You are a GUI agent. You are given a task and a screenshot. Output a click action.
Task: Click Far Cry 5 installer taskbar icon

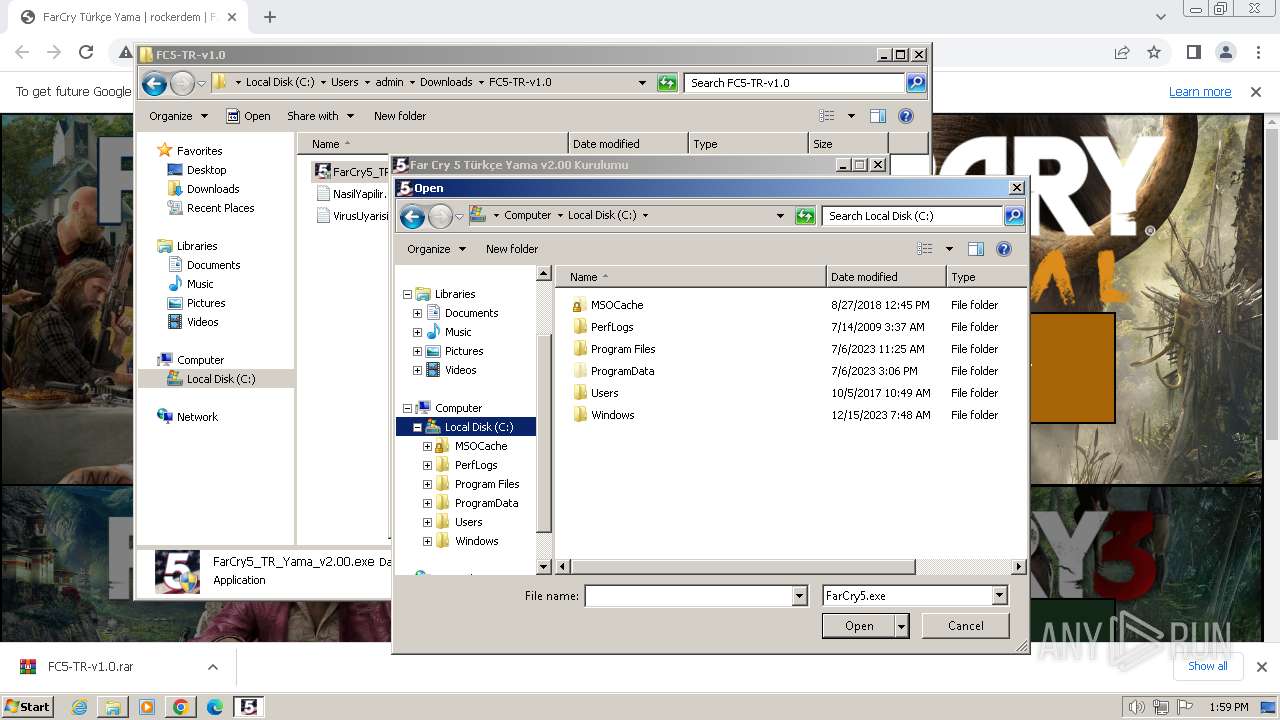(x=249, y=707)
